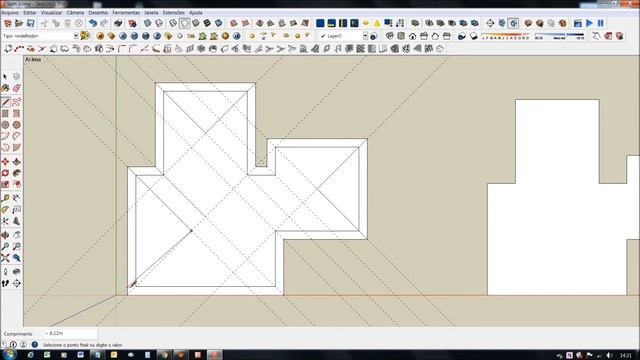Pick the Polygon tool
Screen dimensions: 640x360
click(16, 124)
